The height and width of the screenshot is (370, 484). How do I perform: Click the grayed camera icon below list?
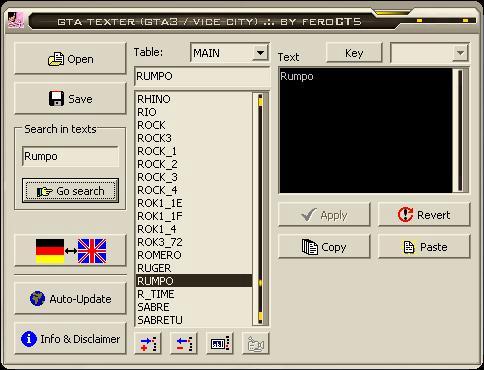pyautogui.click(x=256, y=343)
